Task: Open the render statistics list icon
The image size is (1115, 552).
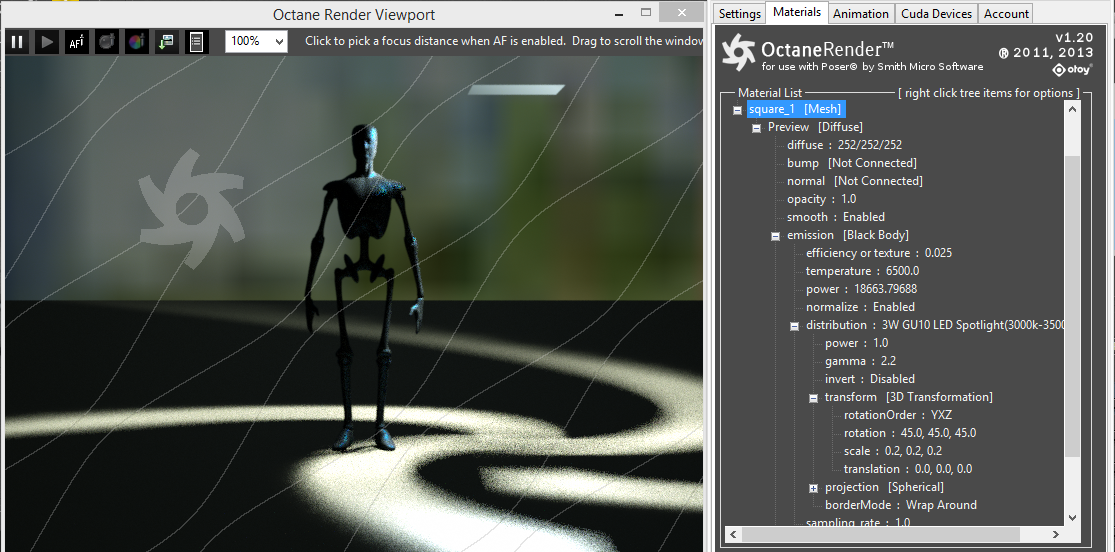Action: click(197, 42)
